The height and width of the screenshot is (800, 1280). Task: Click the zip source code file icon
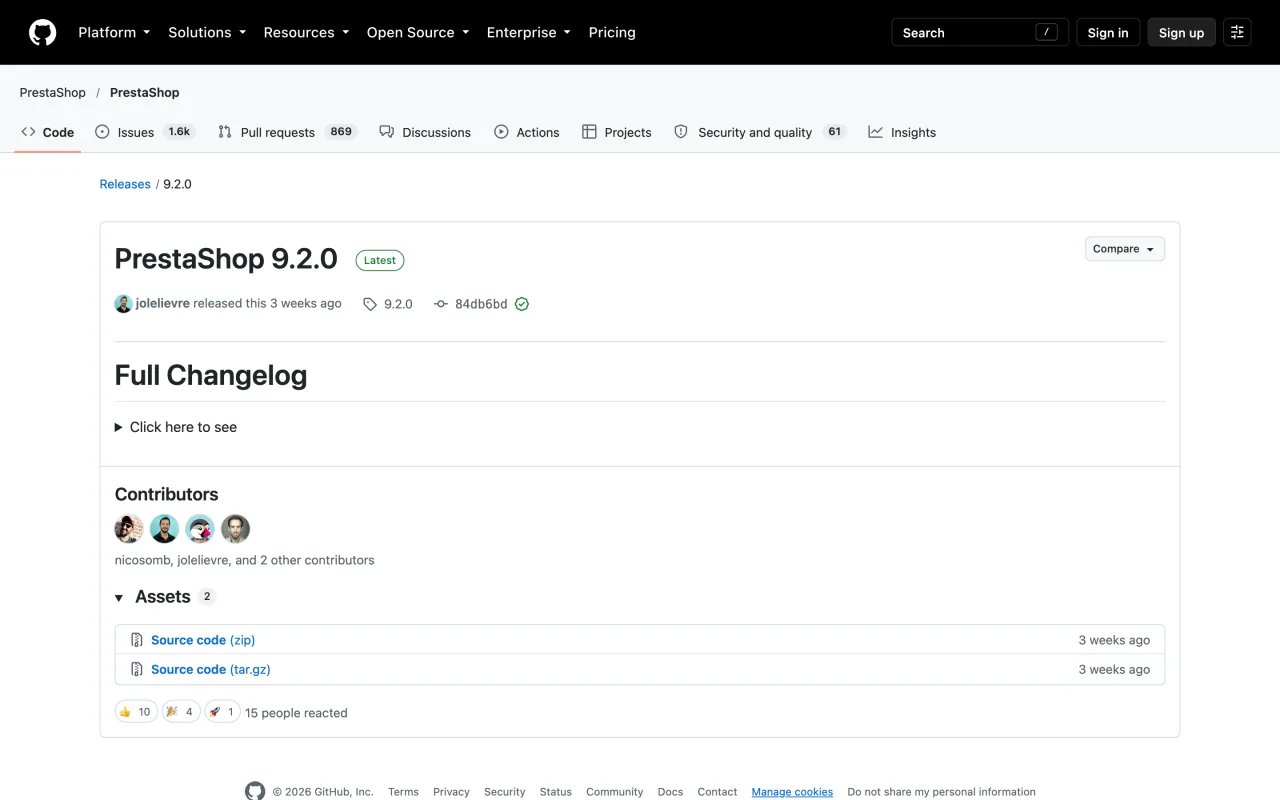pyautogui.click(x=137, y=640)
